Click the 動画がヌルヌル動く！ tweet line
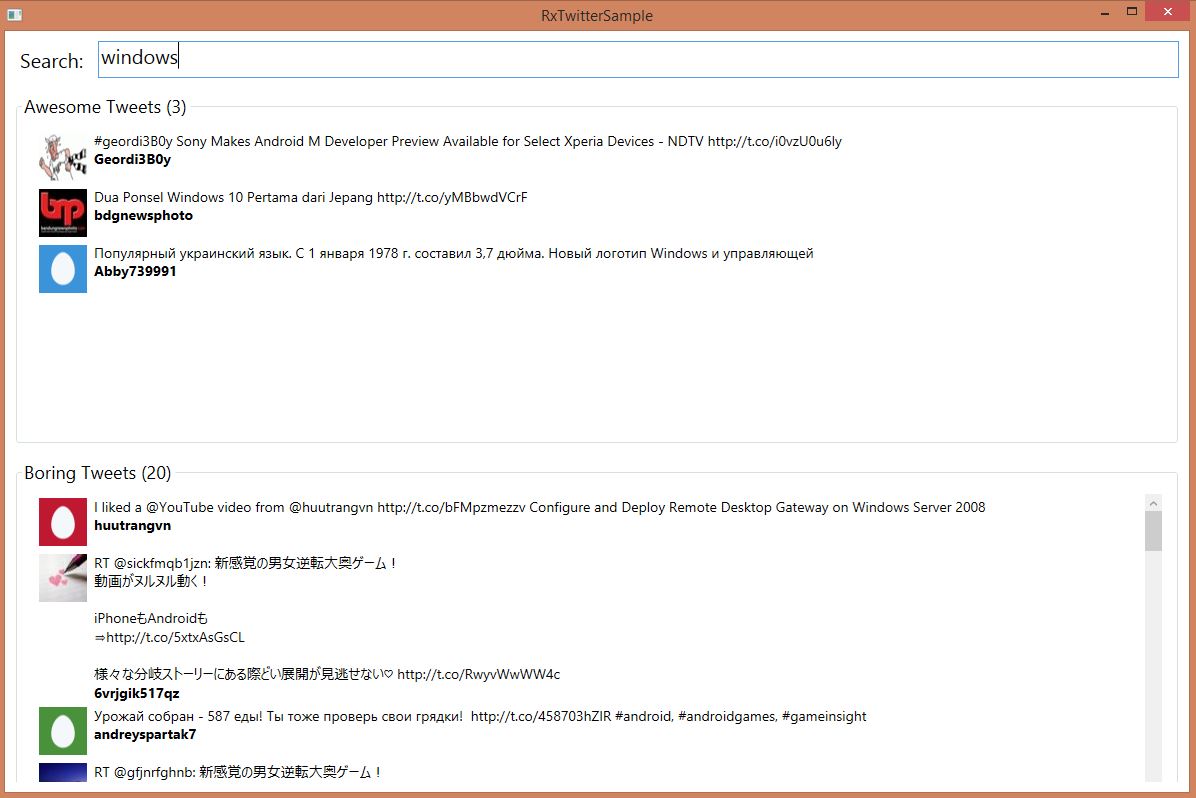Image resolution: width=1196 pixels, height=798 pixels. 151,581
